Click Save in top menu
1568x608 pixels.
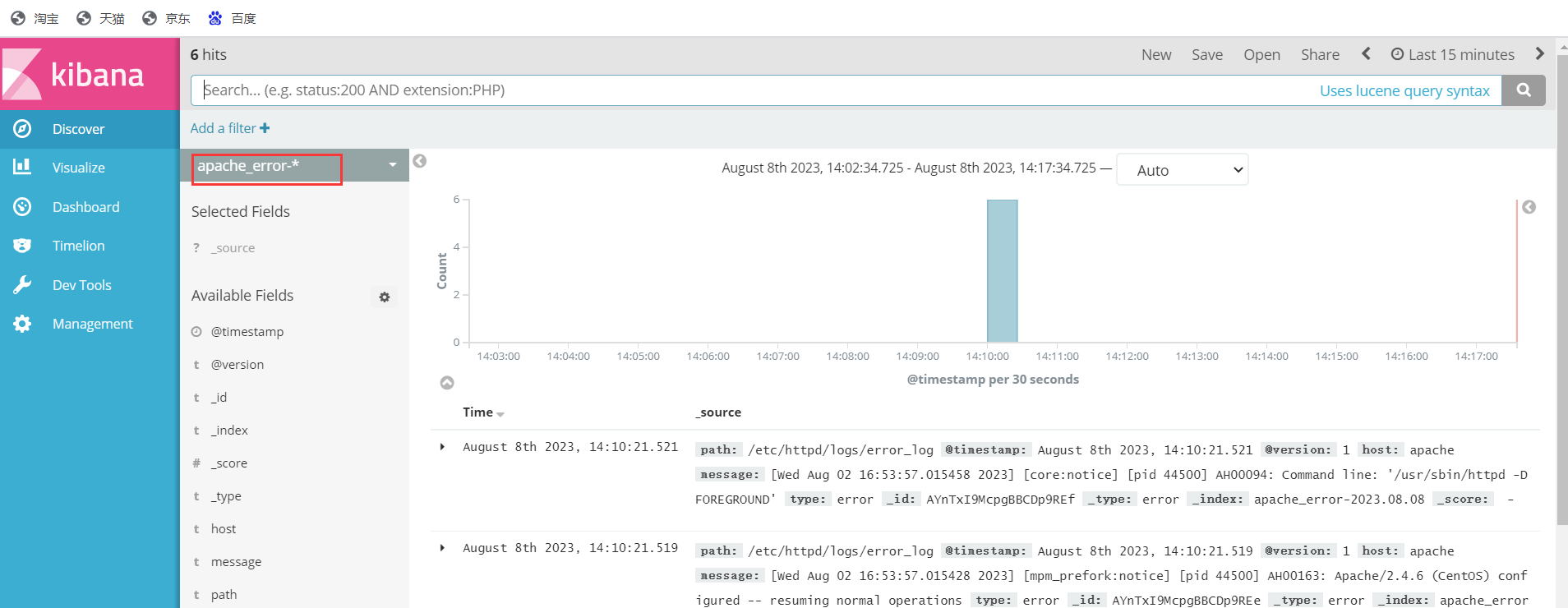pyautogui.click(x=1207, y=54)
